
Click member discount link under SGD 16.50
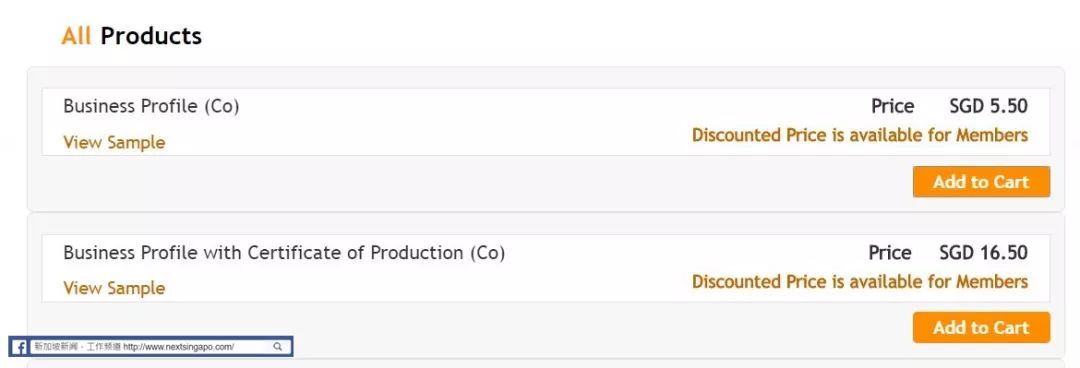860,282
